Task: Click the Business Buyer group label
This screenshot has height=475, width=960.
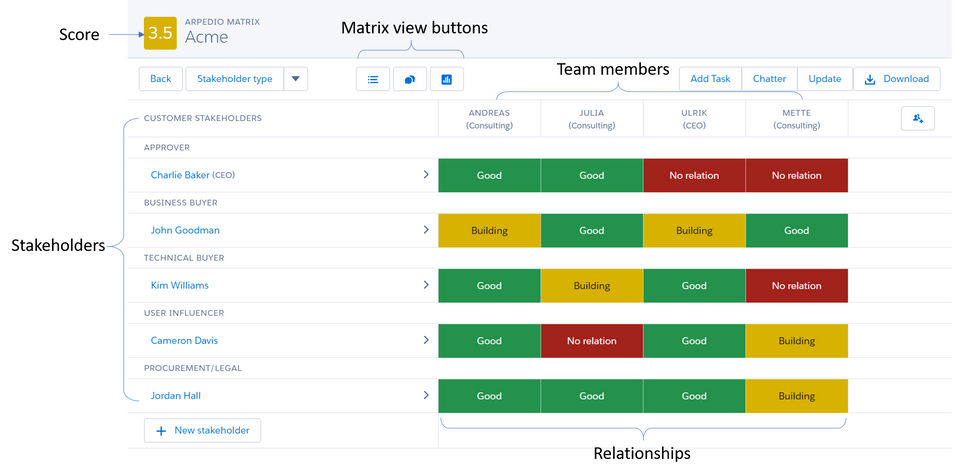Action: pyautogui.click(x=181, y=203)
